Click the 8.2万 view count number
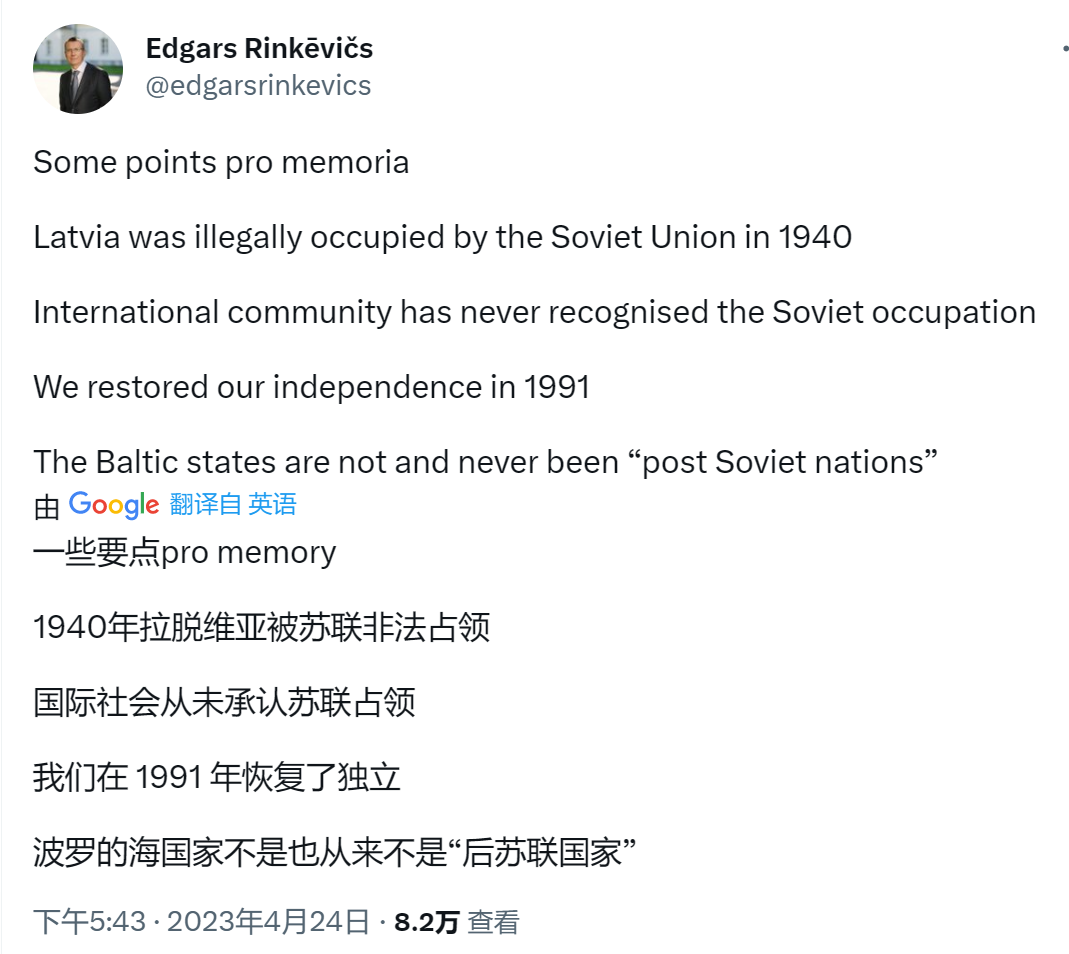Screen dimensions: 1069x954 426,921
